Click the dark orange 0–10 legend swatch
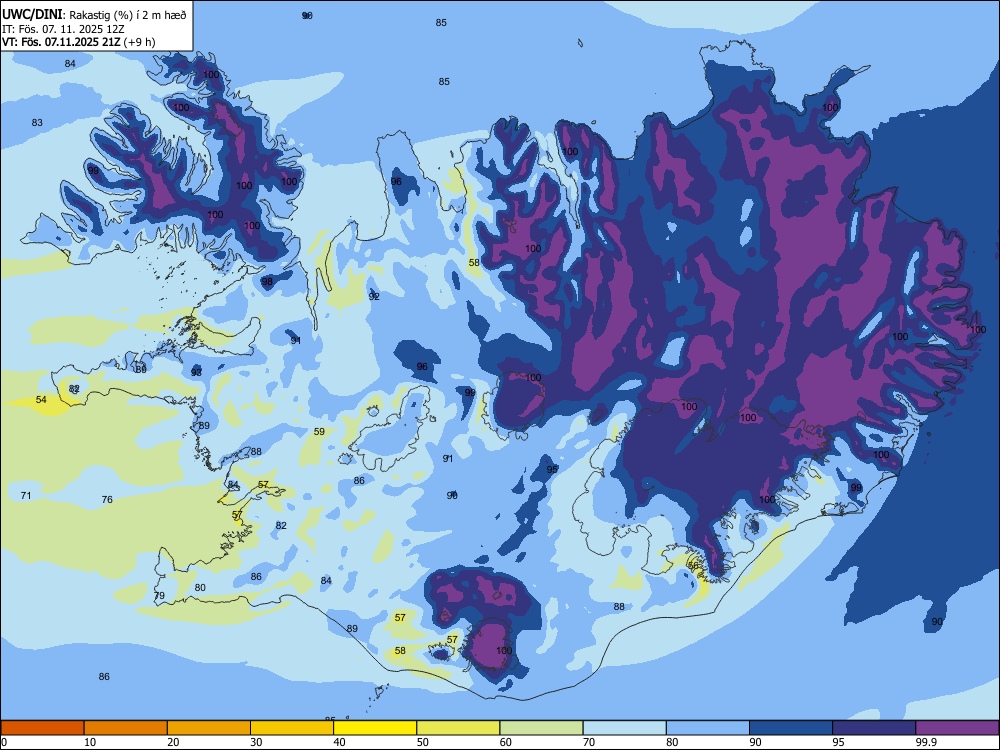The width and height of the screenshot is (1000, 750). coord(42,728)
